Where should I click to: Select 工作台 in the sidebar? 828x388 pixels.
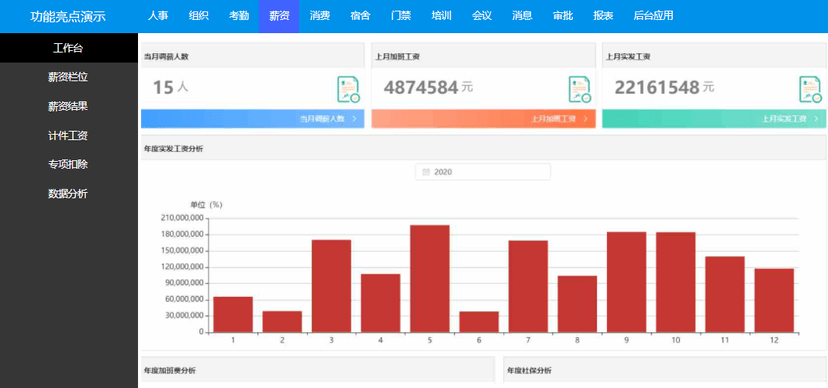coord(69,48)
